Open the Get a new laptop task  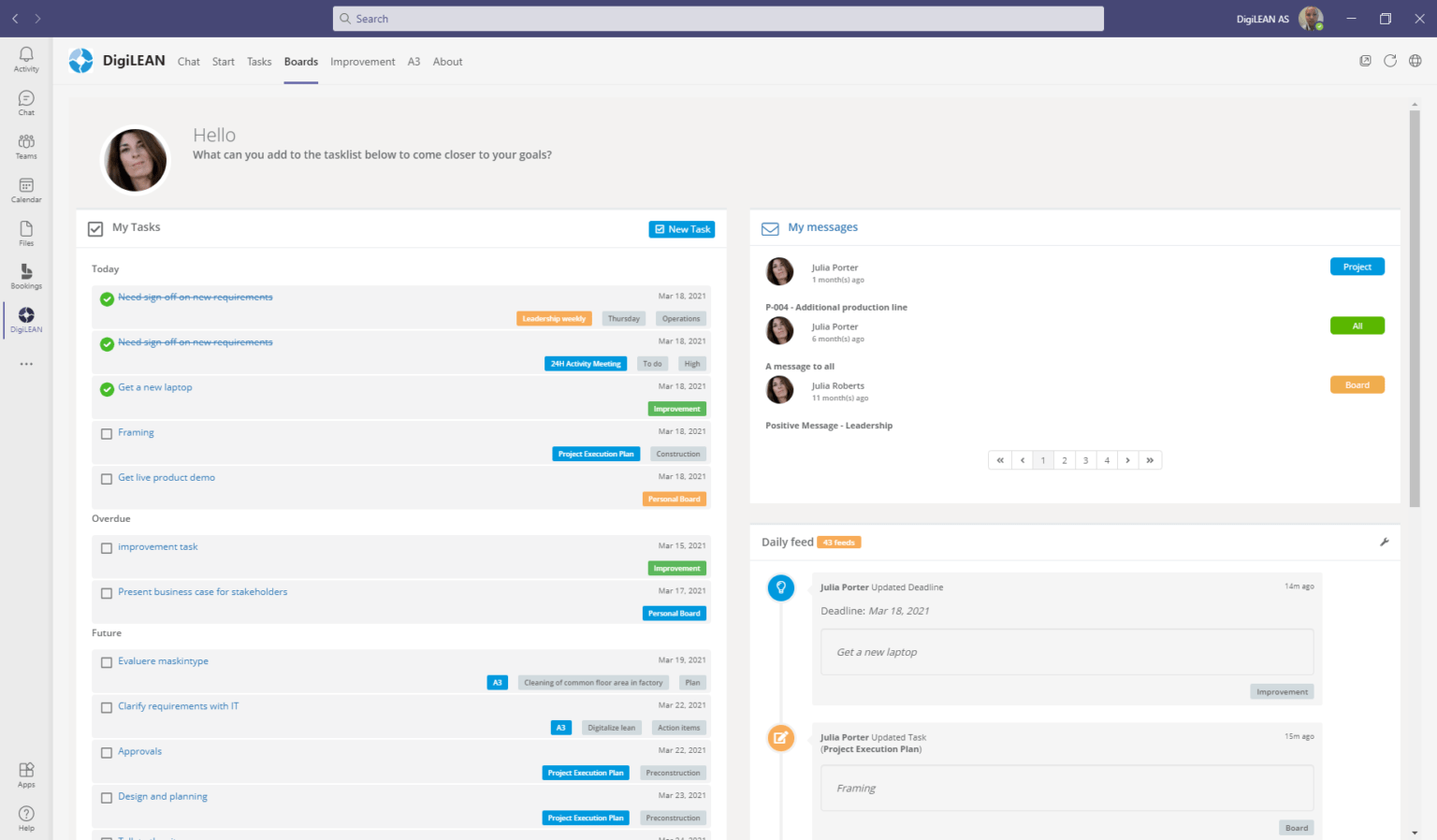(x=154, y=386)
